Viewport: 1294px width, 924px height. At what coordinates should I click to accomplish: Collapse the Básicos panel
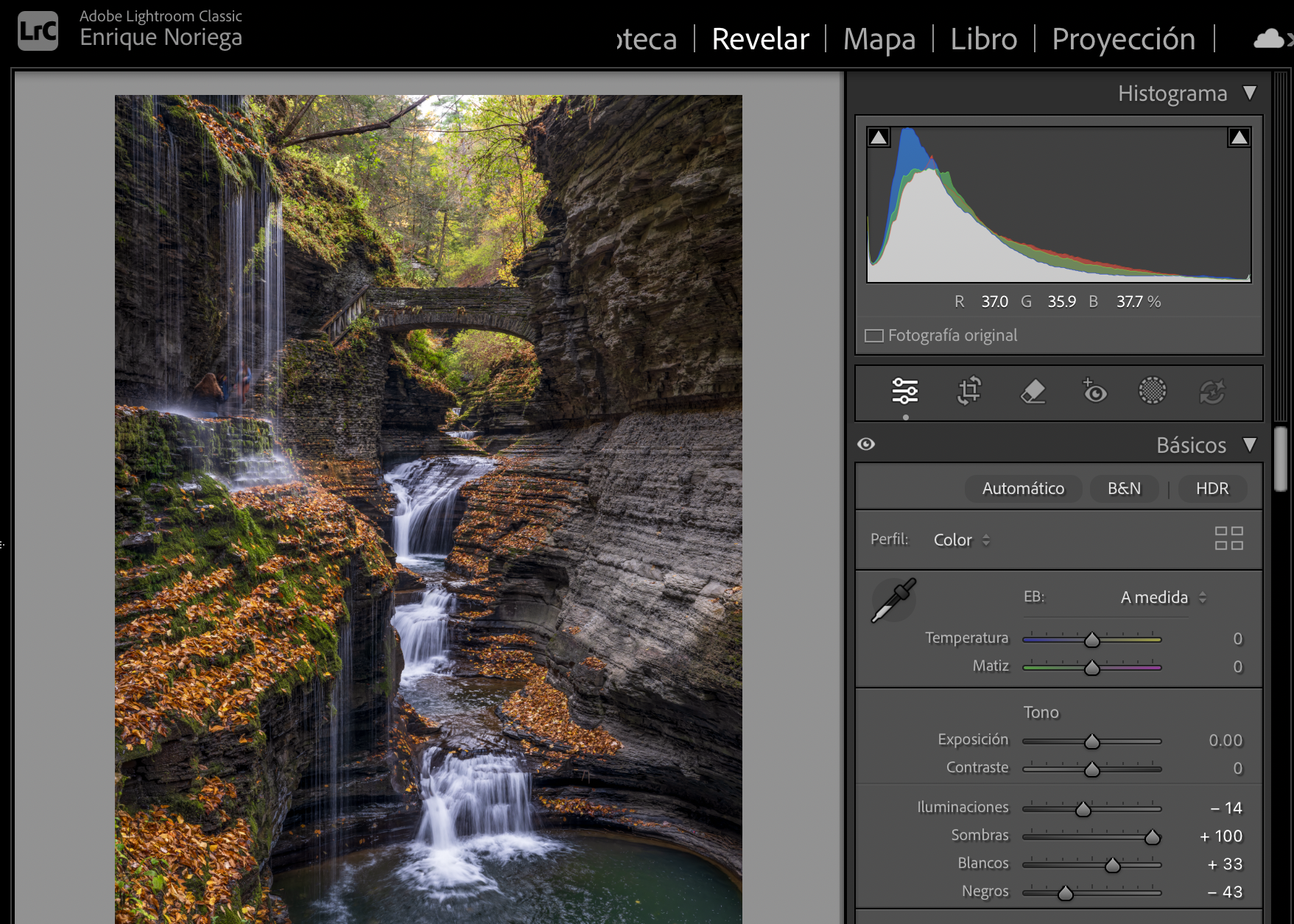click(x=1249, y=445)
